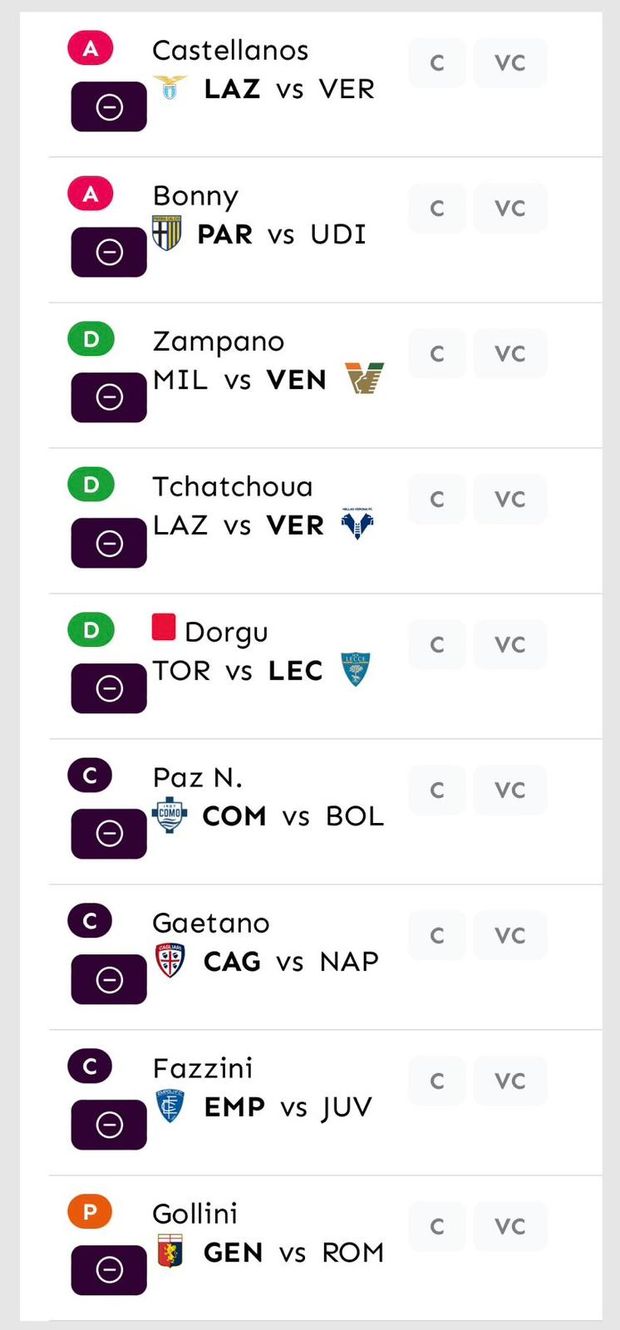
Task: Click the Cagliari crest beside Gaetano
Action: 170,961
